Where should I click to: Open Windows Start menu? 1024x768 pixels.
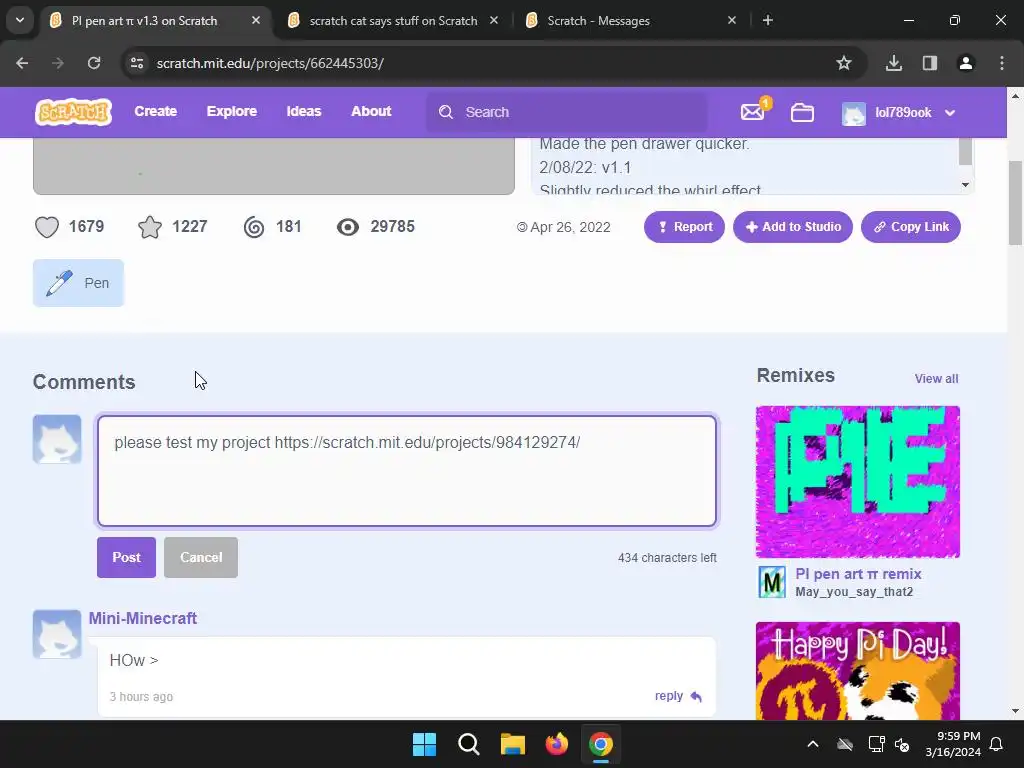(x=424, y=744)
